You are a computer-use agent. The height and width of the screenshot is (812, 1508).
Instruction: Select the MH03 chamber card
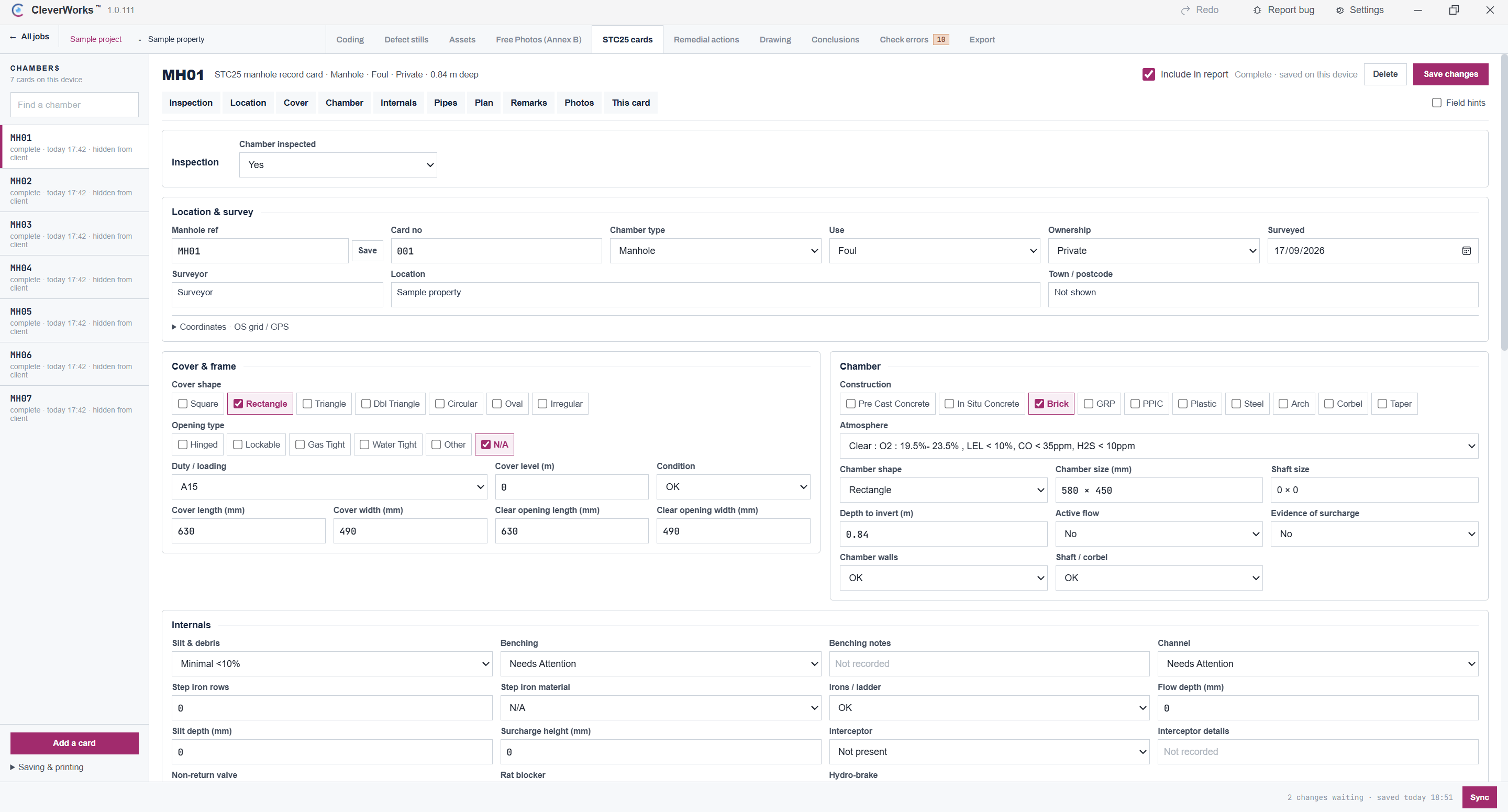click(74, 233)
